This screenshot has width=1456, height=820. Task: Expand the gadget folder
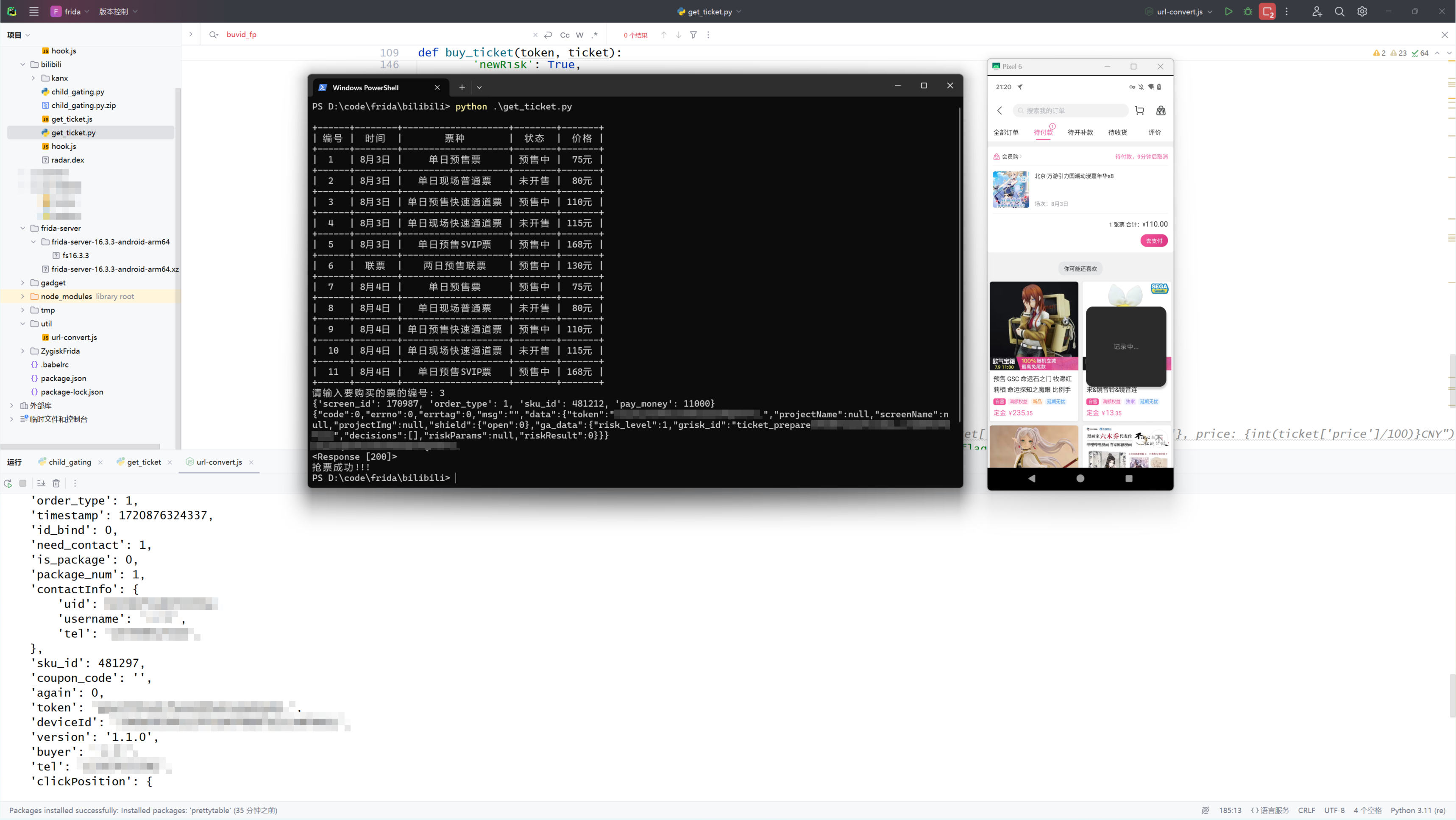tap(22, 283)
